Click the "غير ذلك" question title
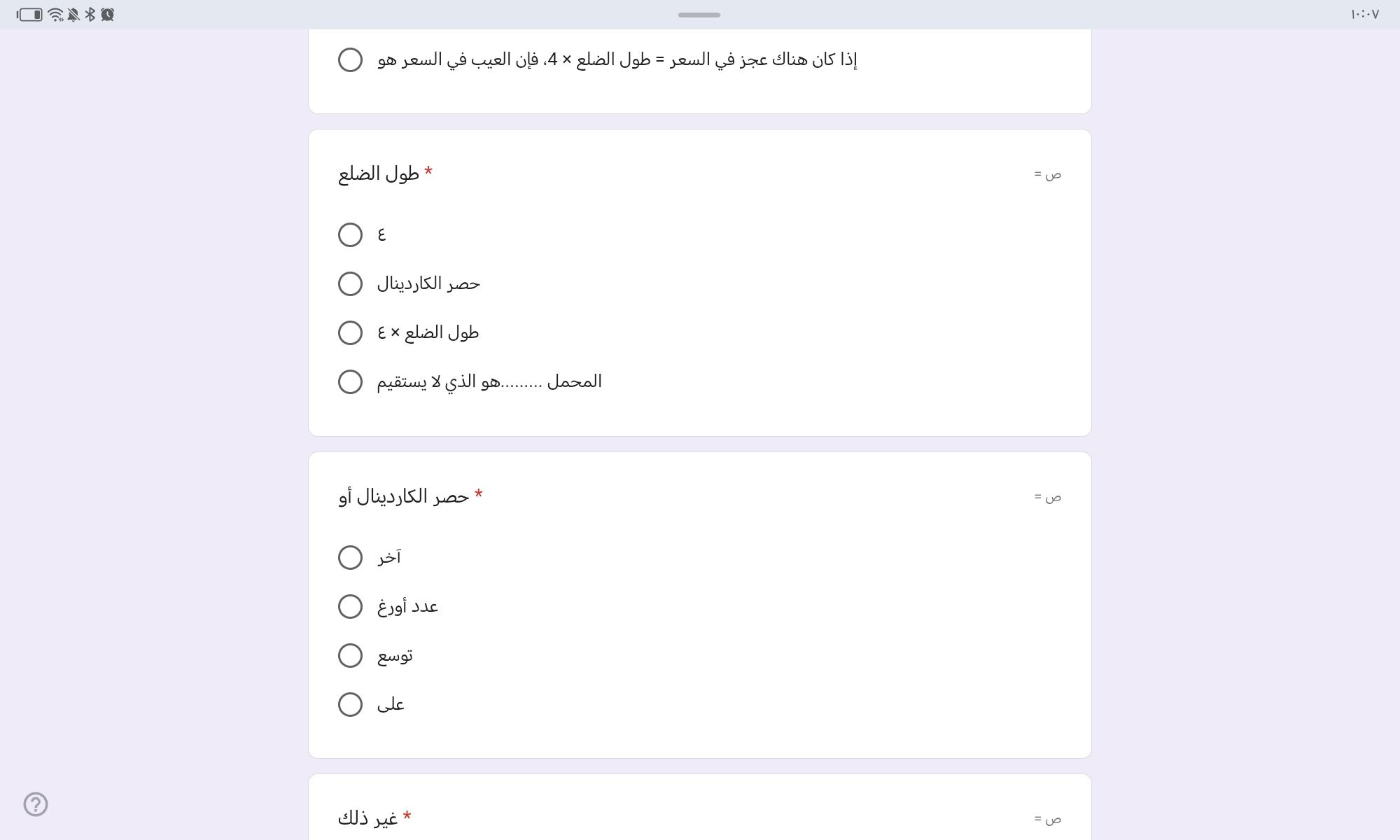Image resolution: width=1400 pixels, height=840 pixels. pyautogui.click(x=367, y=818)
